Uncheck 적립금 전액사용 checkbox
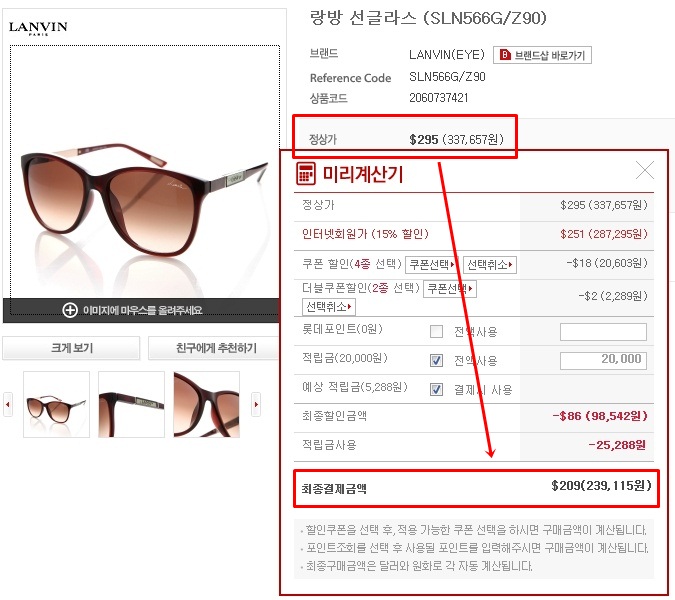The width and height of the screenshot is (675, 600). (436, 360)
